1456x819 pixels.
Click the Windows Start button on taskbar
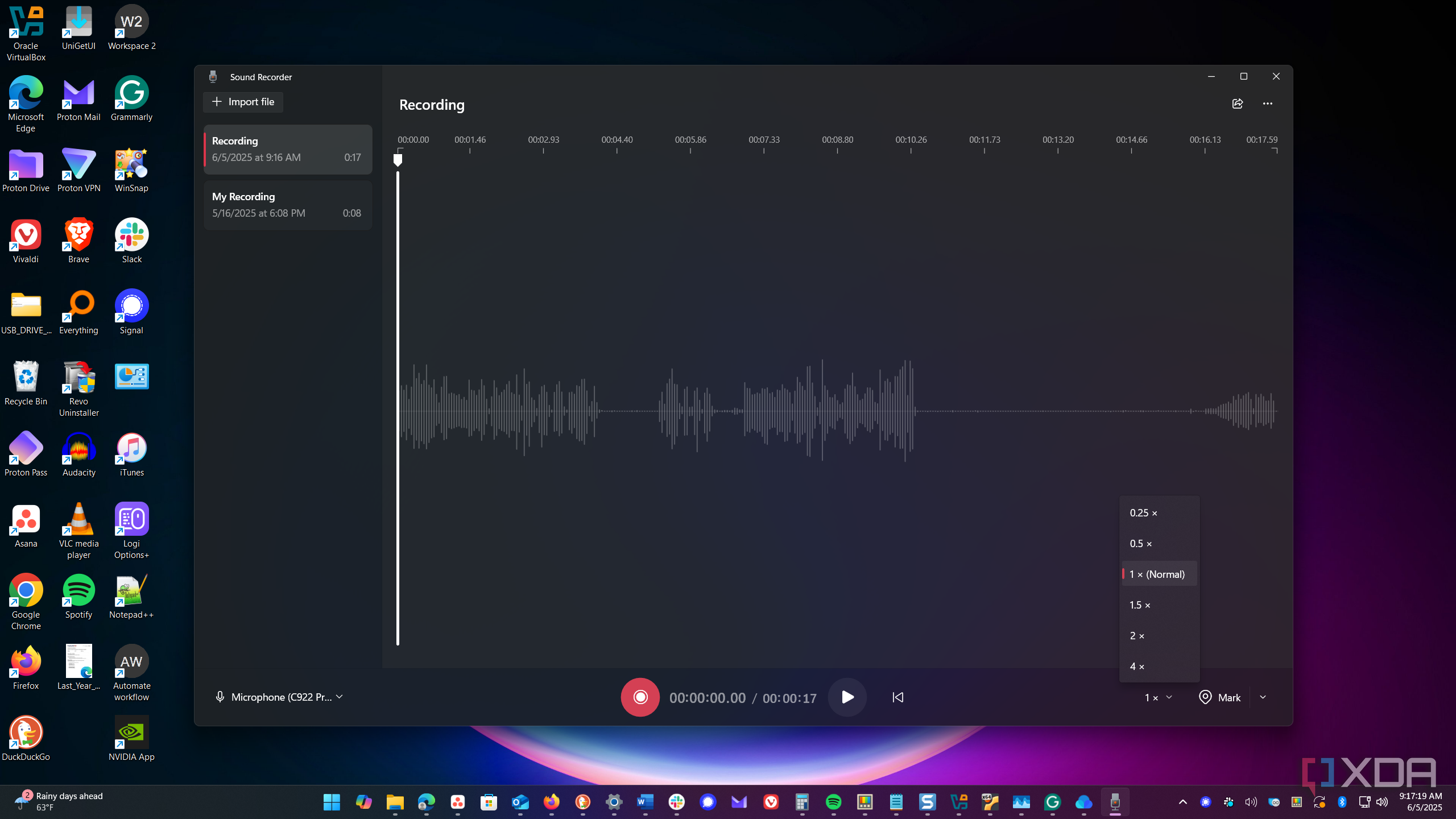(332, 802)
